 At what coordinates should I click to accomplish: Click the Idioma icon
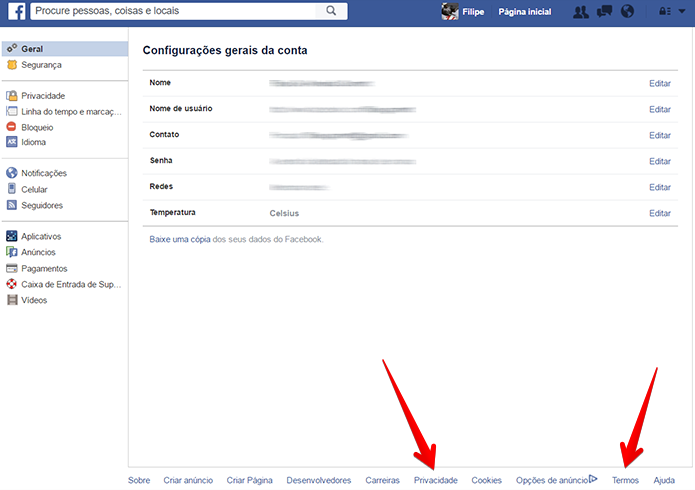point(12,142)
